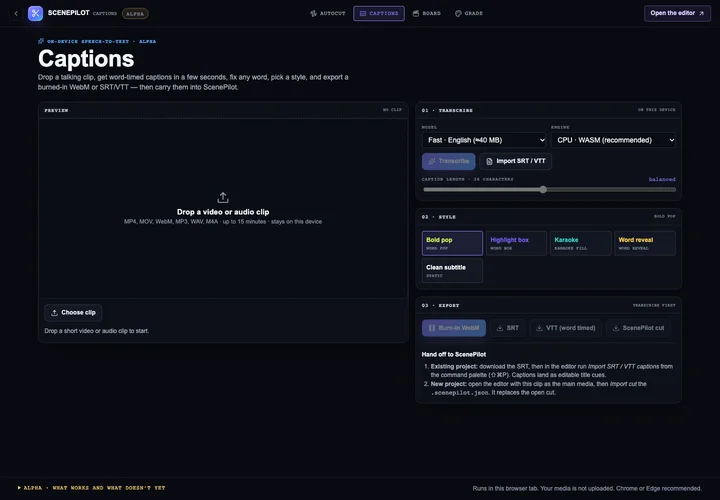Viewport: 720px width, 500px height.
Task: Select the Bold pop caption style
Action: coord(452,243)
